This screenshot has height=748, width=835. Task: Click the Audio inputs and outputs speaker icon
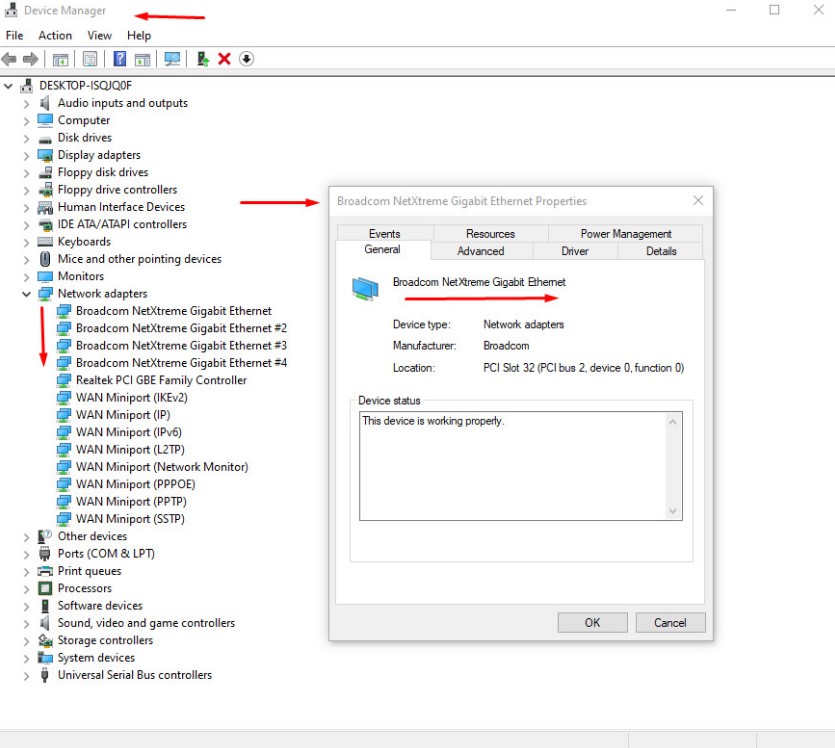pyautogui.click(x=45, y=103)
